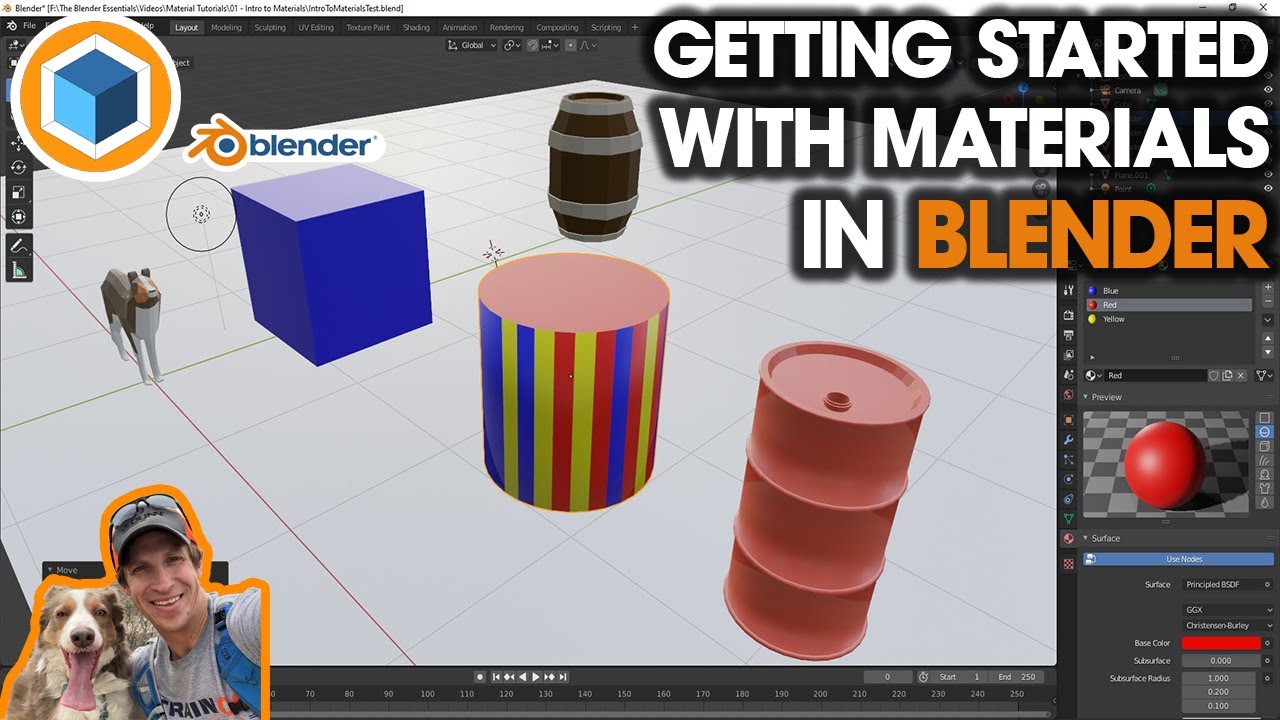The height and width of the screenshot is (720, 1280).
Task: Select the Transform tool in the left toolbar
Action: (x=19, y=216)
